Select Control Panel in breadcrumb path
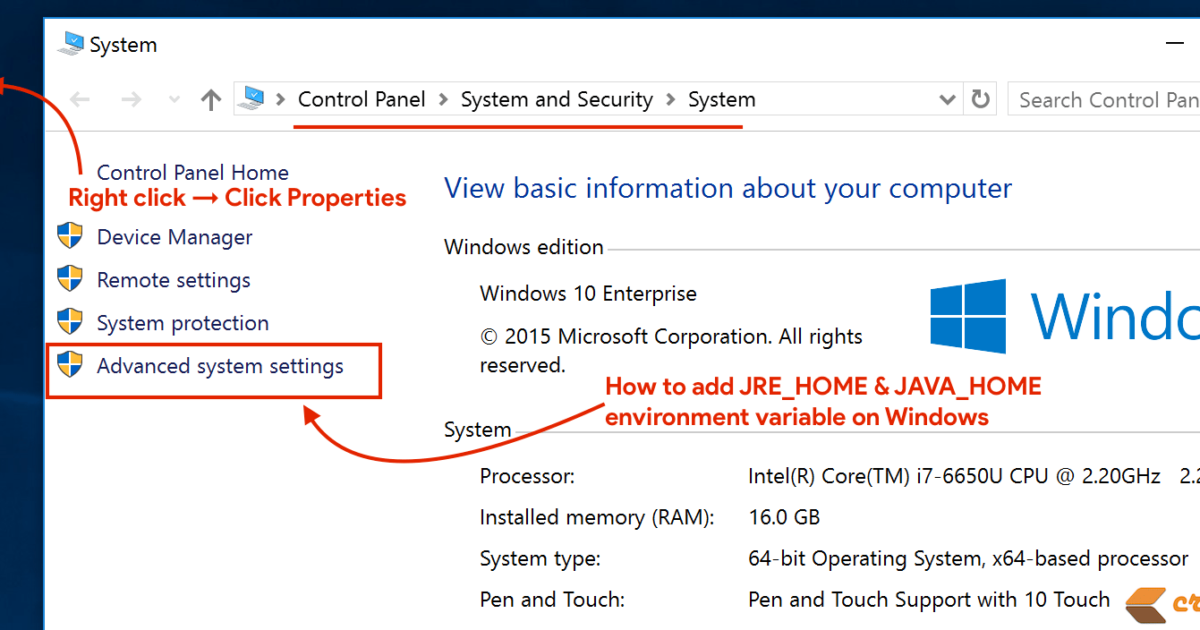The width and height of the screenshot is (1200, 630). coord(361,100)
